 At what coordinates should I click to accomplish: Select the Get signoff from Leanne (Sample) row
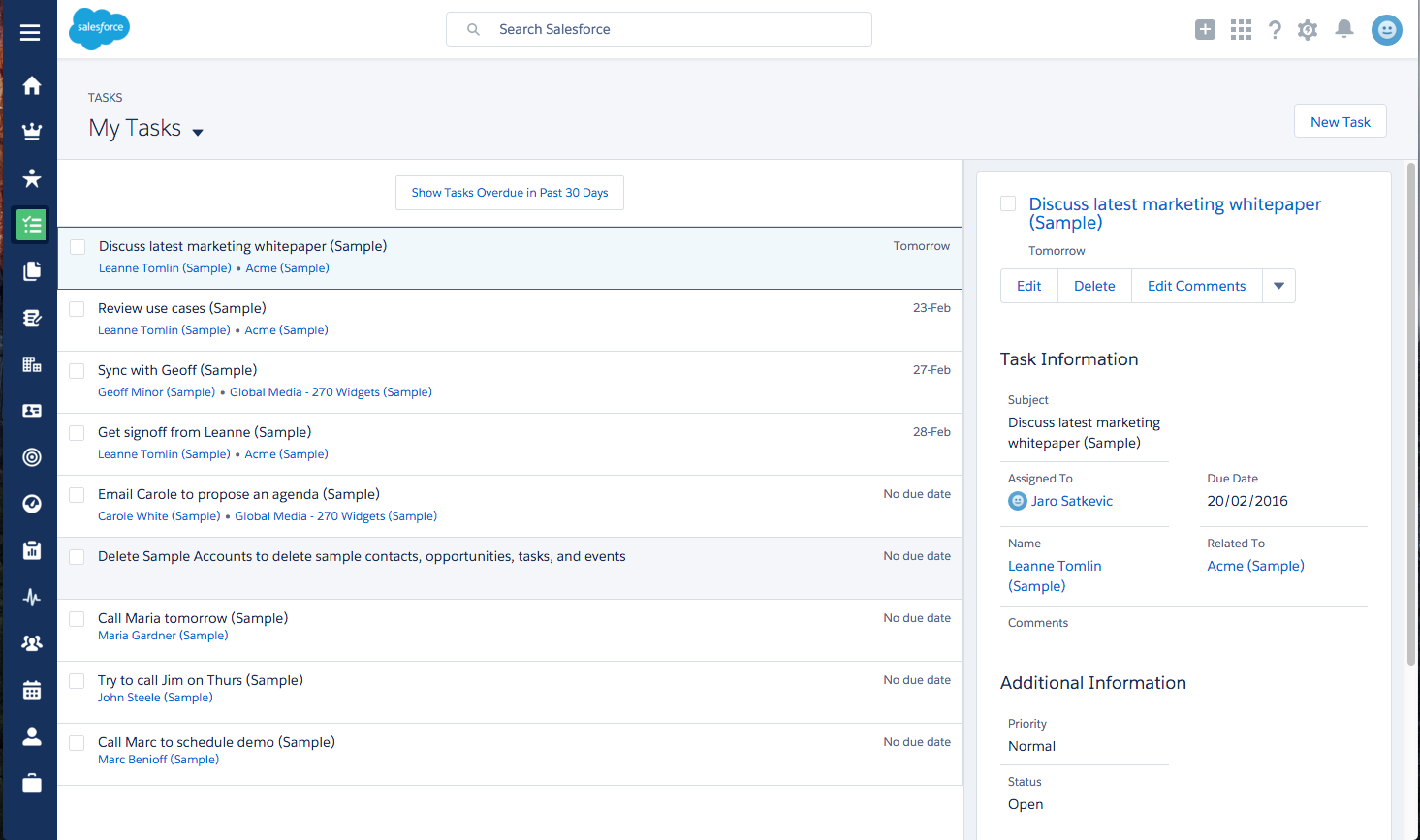(x=510, y=444)
